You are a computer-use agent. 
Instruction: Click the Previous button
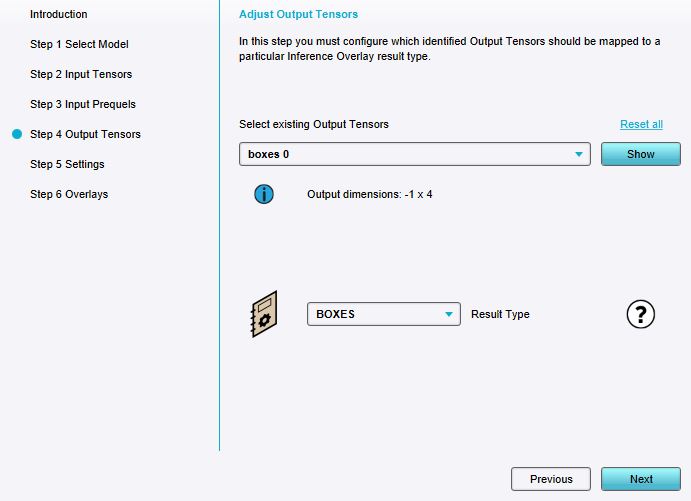551,479
